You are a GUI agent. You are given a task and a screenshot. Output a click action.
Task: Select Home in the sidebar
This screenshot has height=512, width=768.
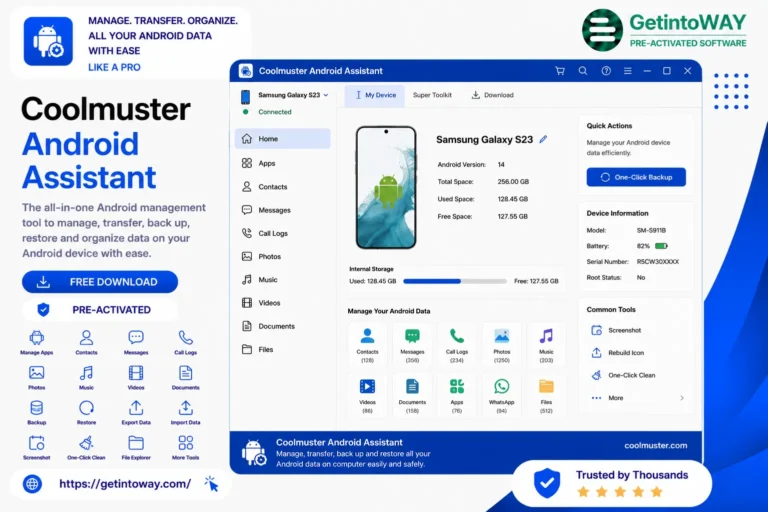[283, 139]
